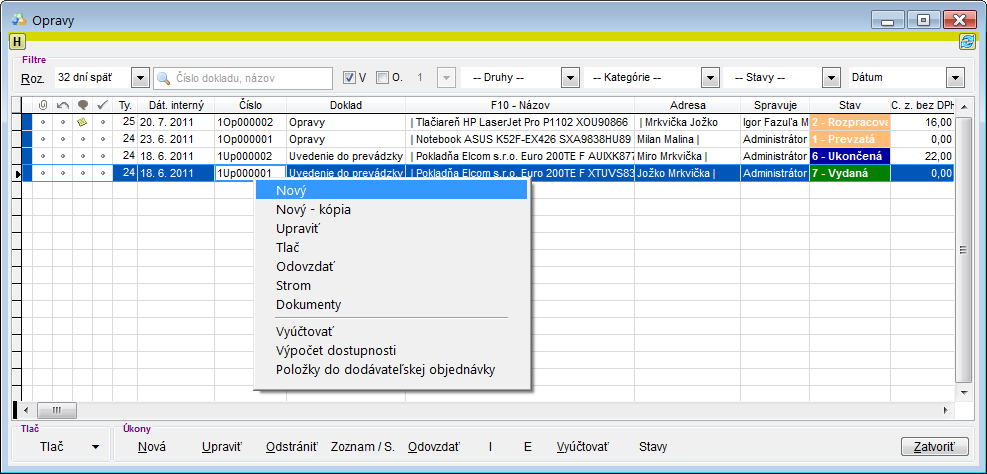Click the green '7 - Vydaná' status cell

click(849, 173)
